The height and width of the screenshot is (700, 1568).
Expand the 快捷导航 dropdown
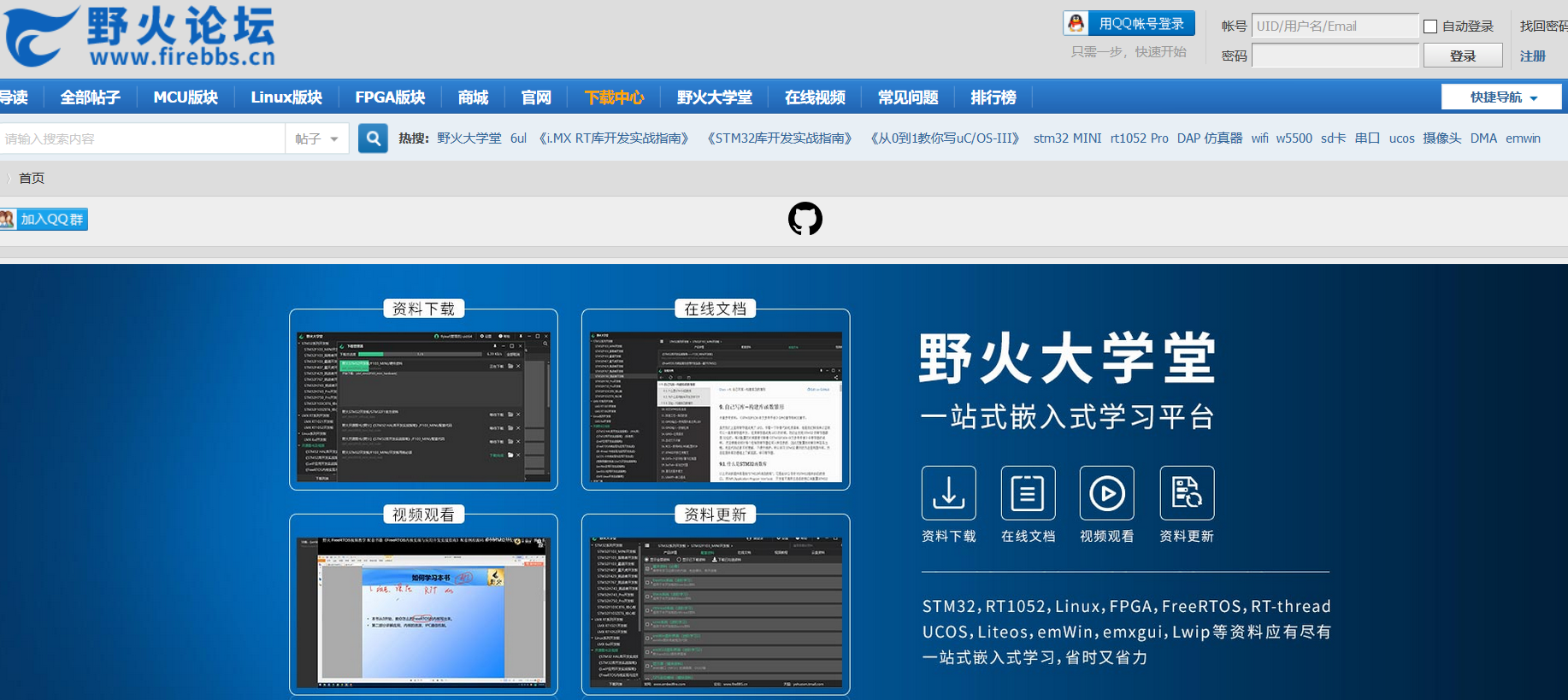[x=1501, y=97]
